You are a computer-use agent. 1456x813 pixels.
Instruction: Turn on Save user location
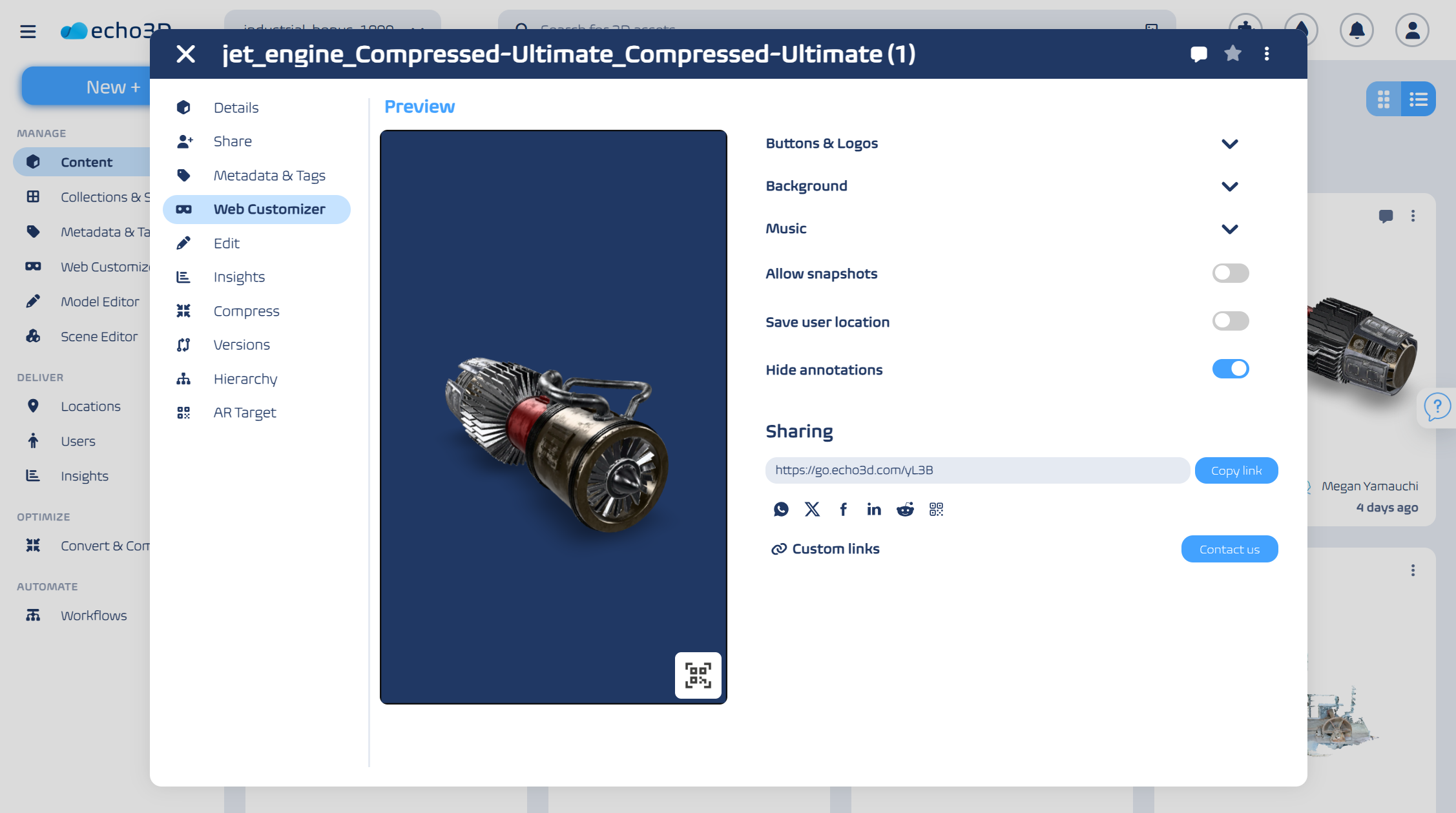1230,321
